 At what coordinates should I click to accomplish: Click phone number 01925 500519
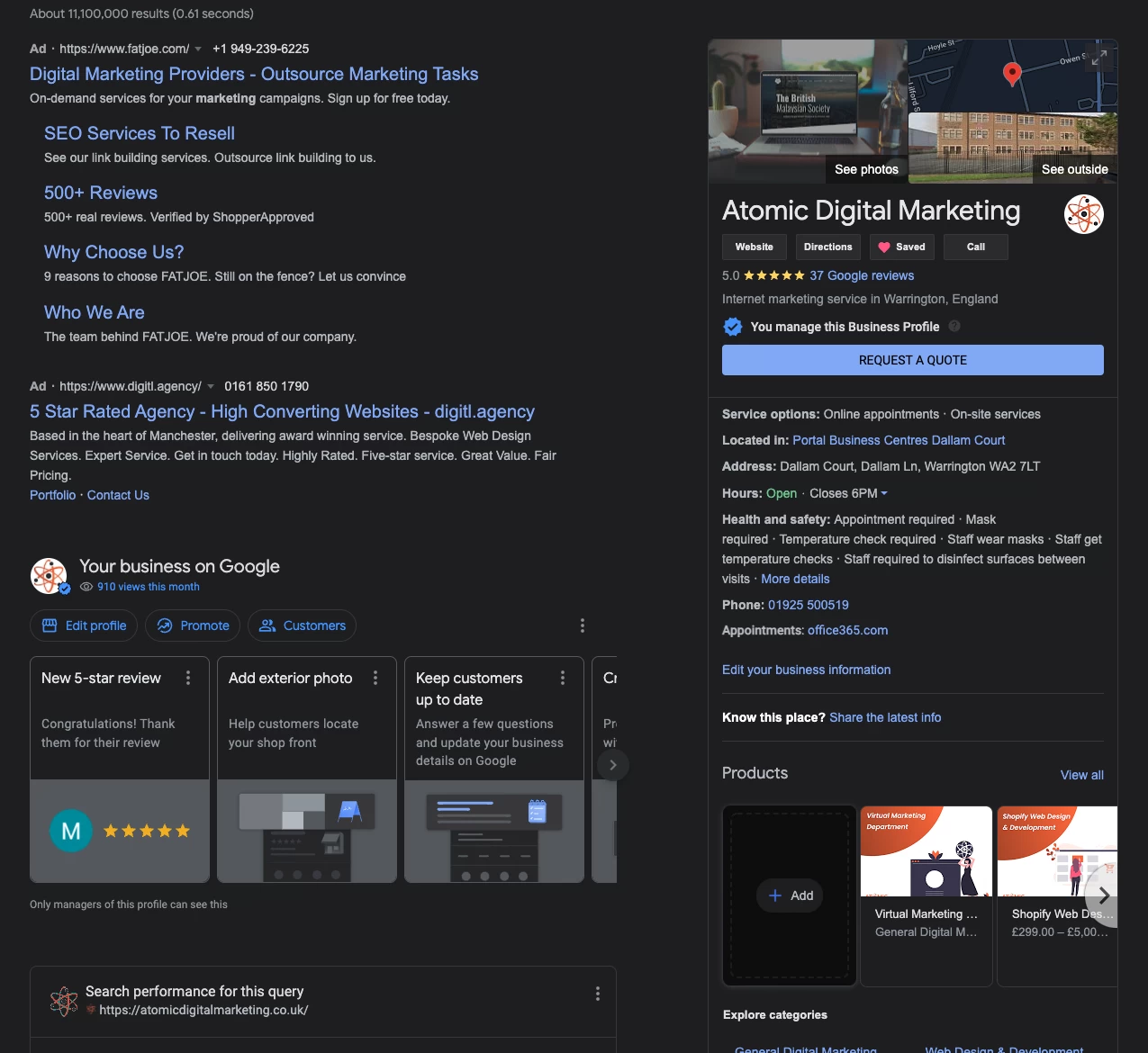click(x=809, y=605)
